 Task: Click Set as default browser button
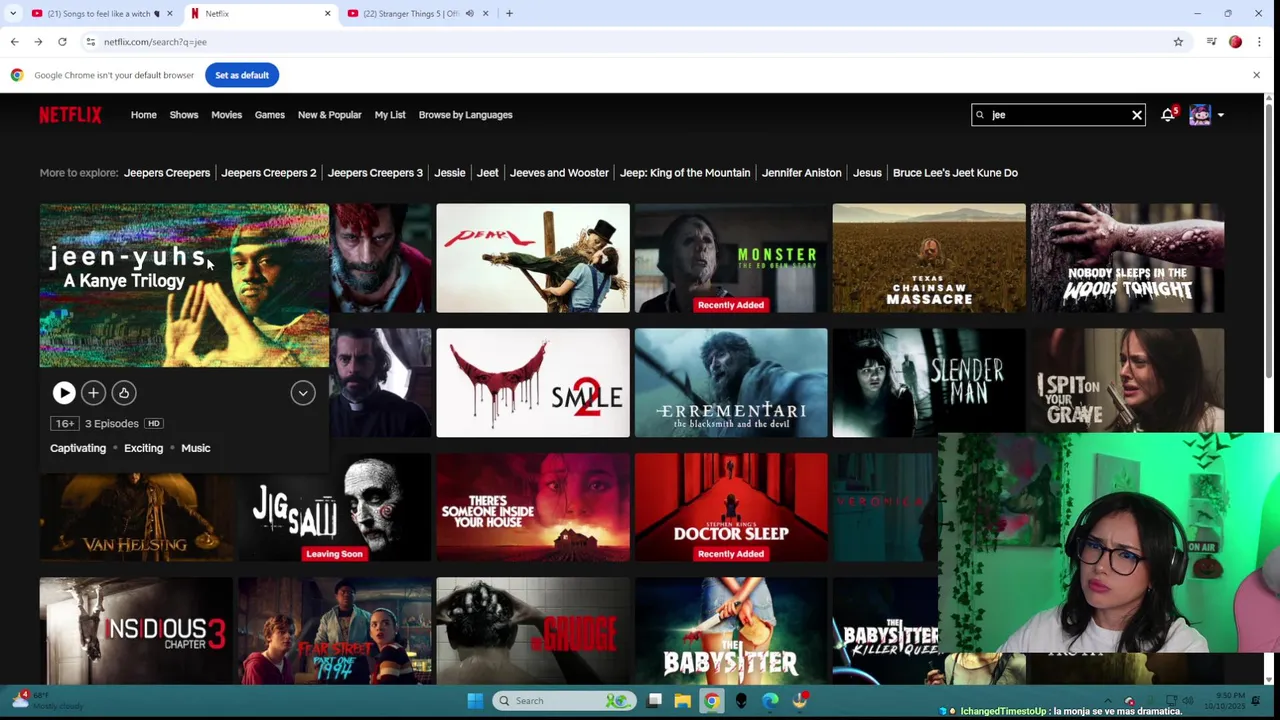point(242,75)
